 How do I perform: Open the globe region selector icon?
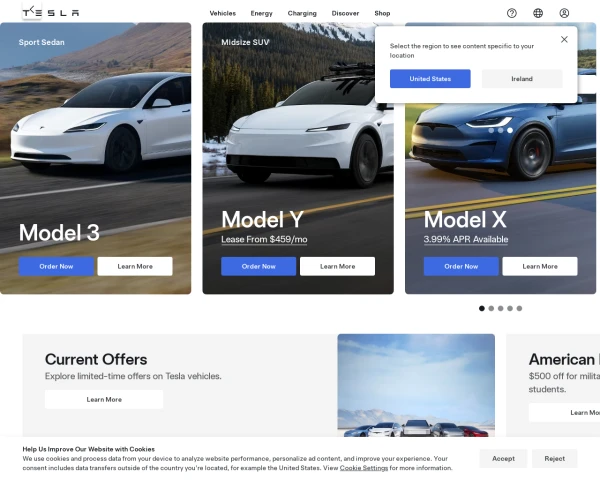click(x=538, y=13)
